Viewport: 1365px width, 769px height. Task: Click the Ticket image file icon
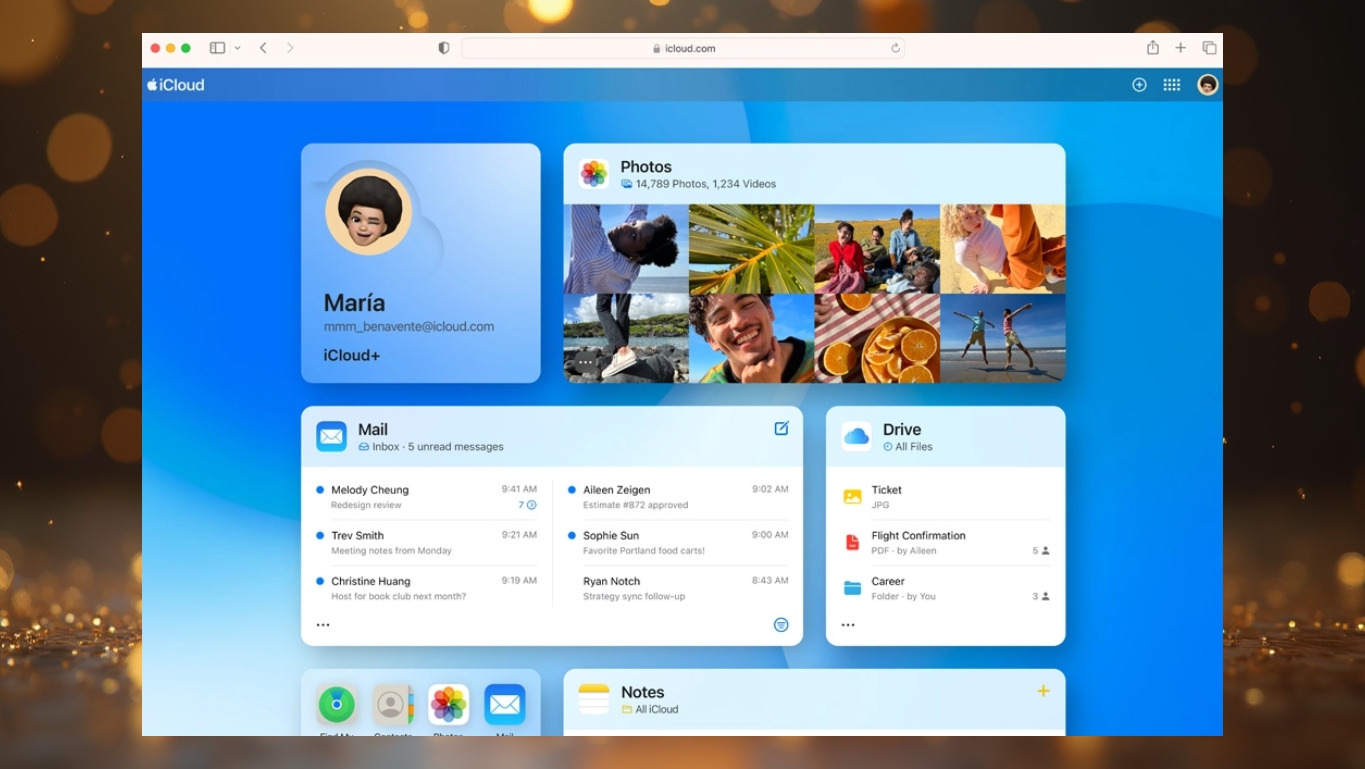tap(852, 497)
